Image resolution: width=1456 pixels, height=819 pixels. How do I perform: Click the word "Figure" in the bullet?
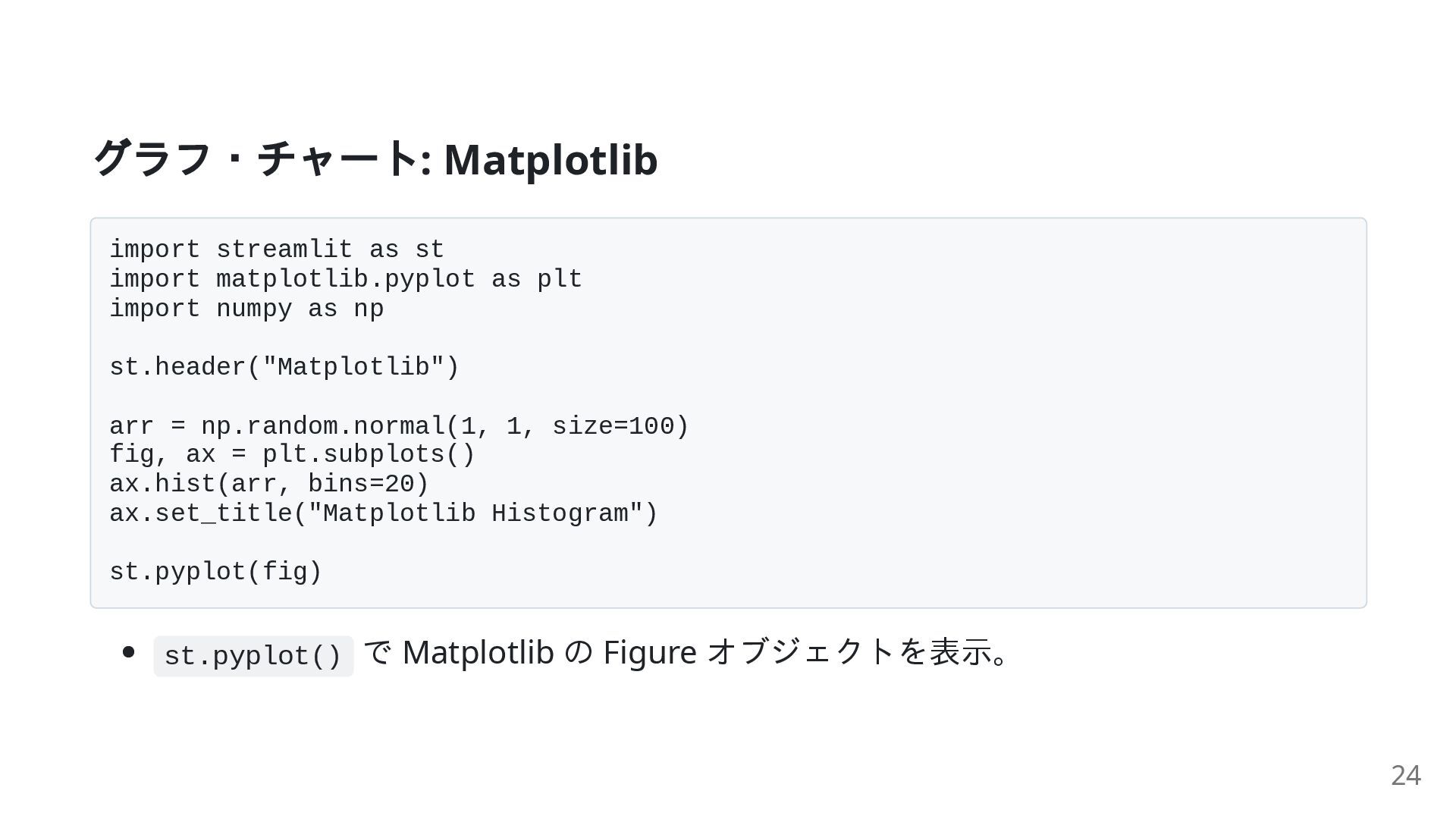(649, 652)
